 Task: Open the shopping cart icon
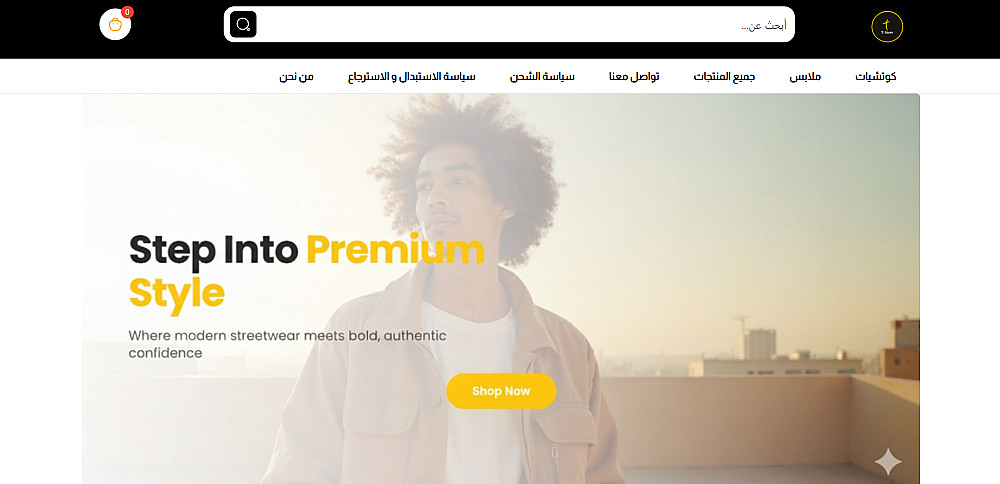(115, 25)
